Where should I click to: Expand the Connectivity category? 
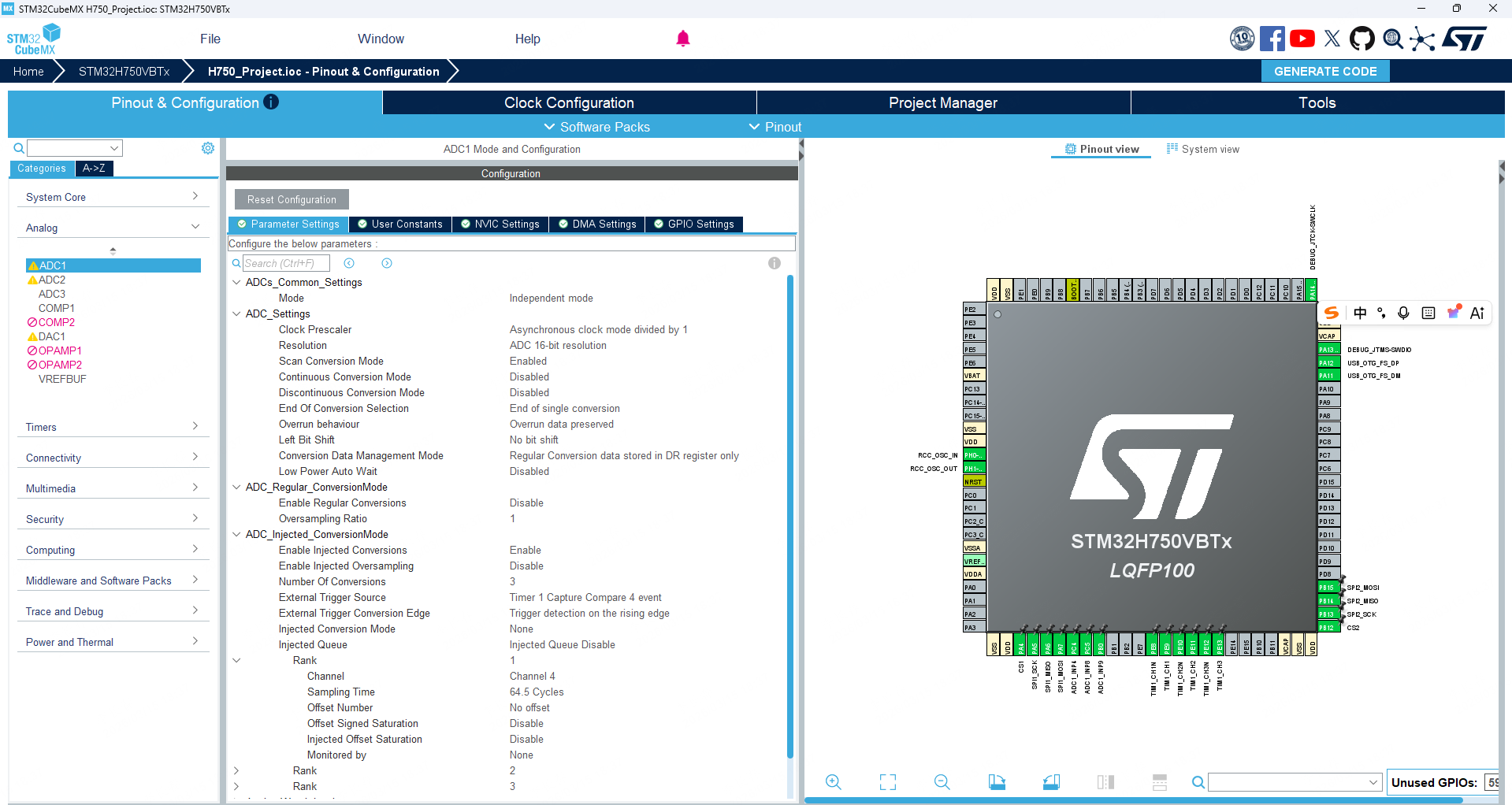pyautogui.click(x=113, y=458)
